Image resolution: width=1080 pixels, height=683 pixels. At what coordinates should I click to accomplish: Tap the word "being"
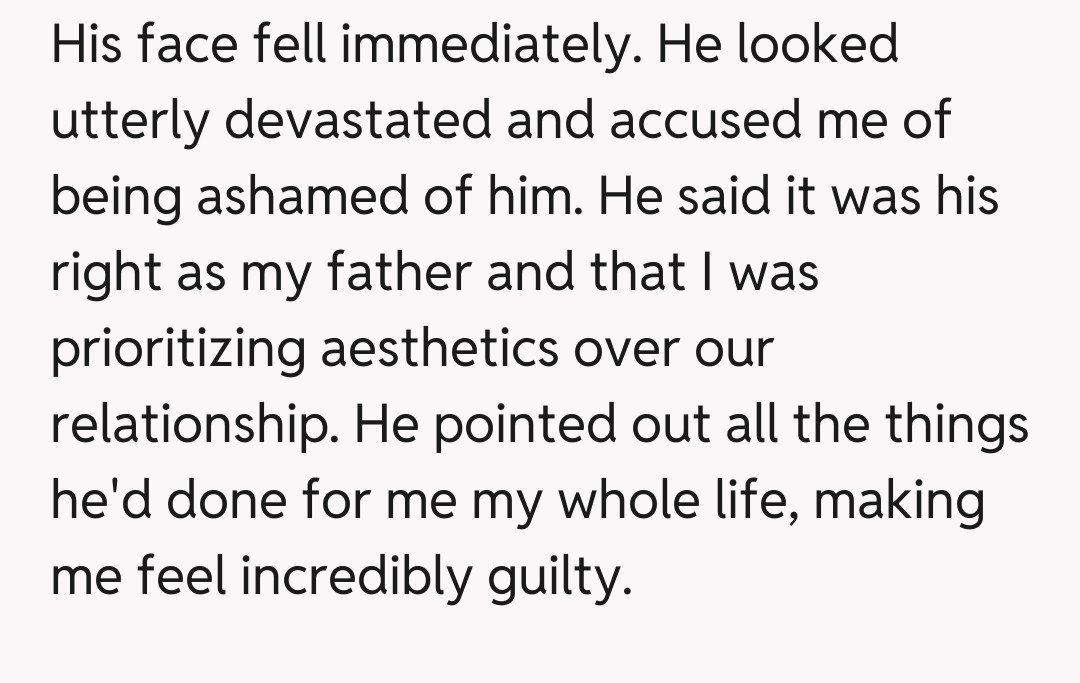point(115,199)
